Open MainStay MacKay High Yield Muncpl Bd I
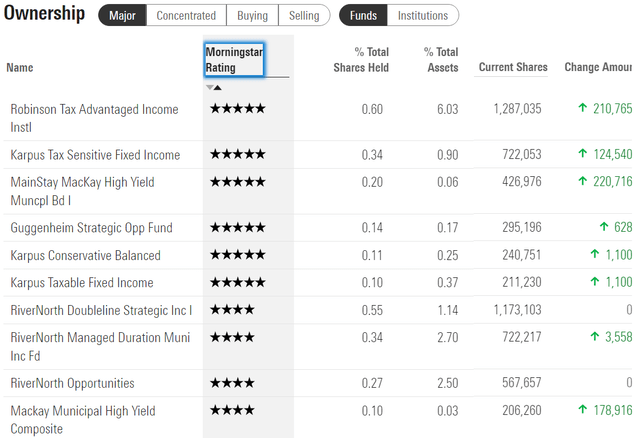640x438 pixels. [82, 191]
